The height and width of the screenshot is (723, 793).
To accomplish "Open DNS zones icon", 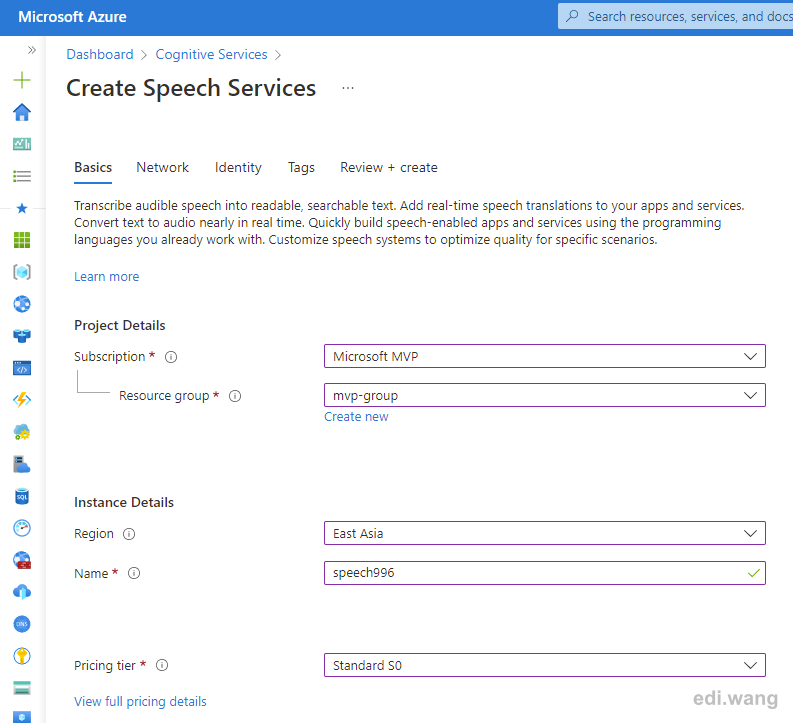I will pos(22,624).
